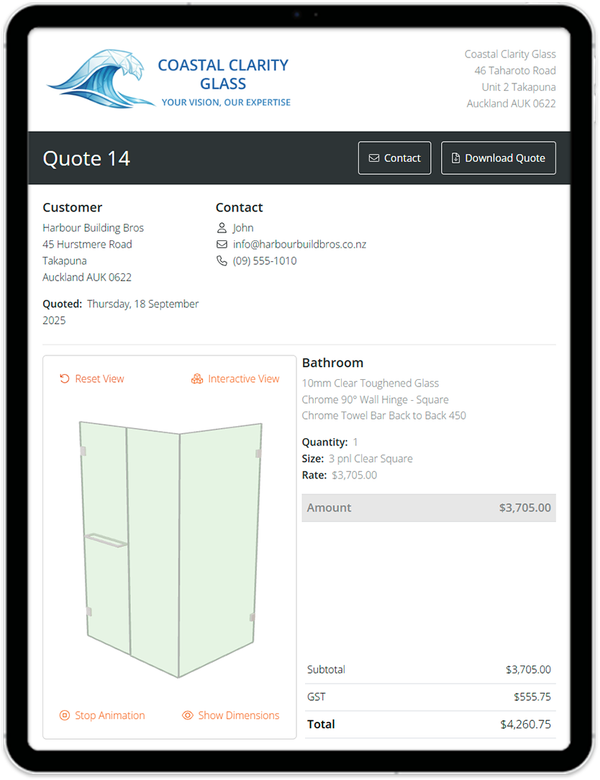Click Auckland AUK 0622 in the header address
Viewport: 600px width, 780px height.
(511, 103)
